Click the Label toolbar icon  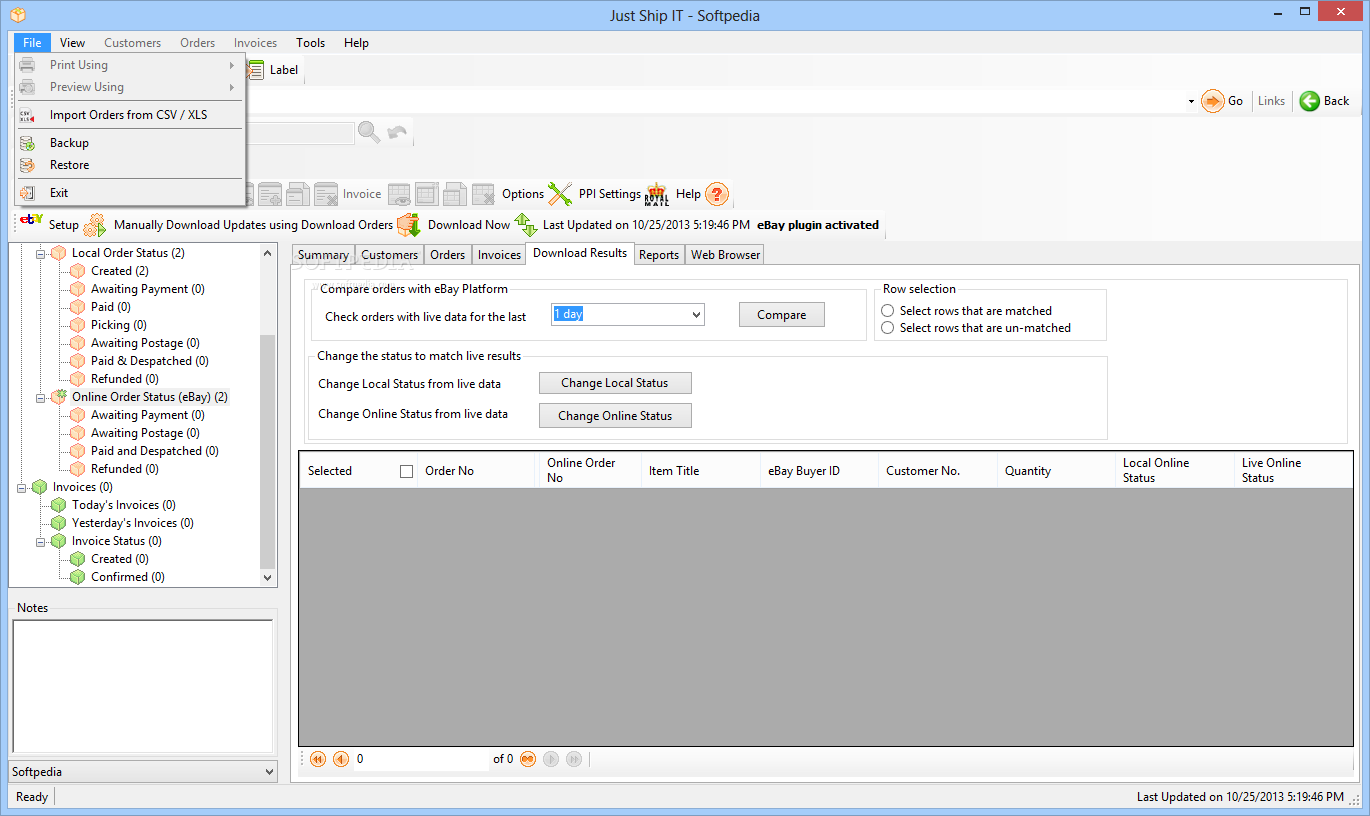click(257, 70)
